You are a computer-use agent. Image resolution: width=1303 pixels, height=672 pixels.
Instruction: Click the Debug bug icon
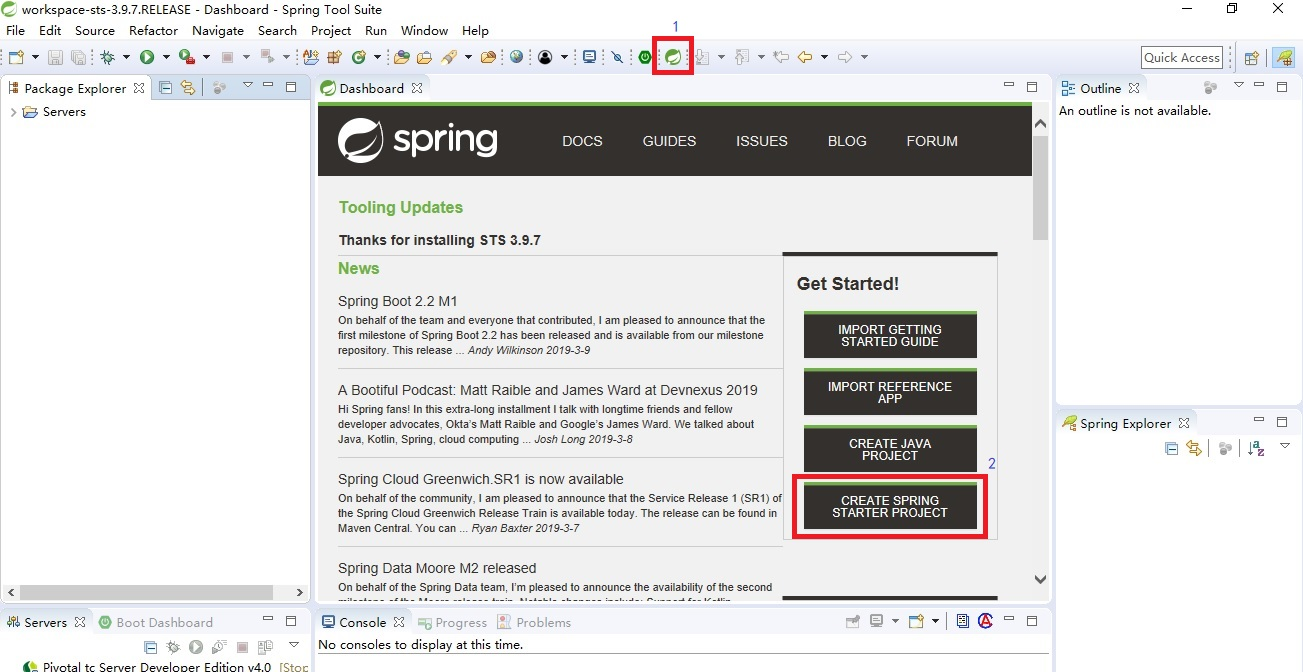(107, 57)
